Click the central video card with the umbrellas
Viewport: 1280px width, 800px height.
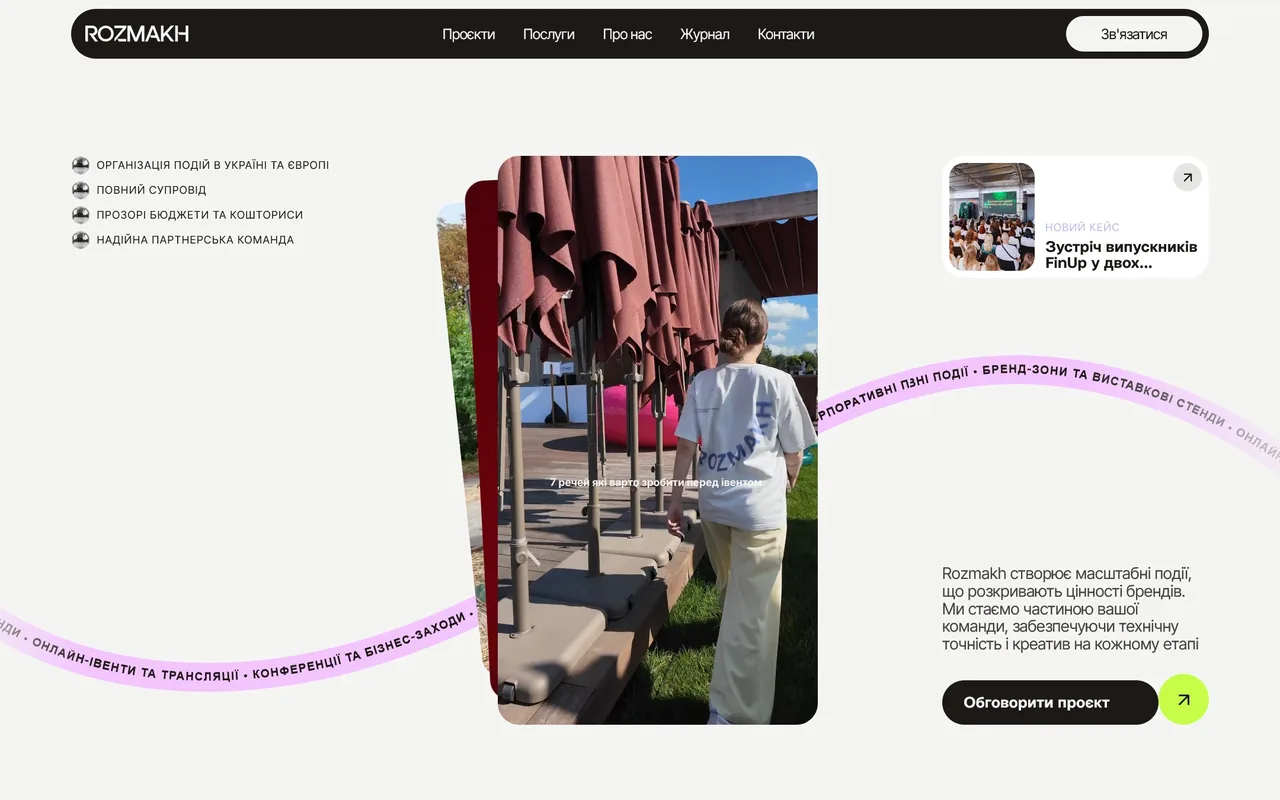[x=658, y=440]
